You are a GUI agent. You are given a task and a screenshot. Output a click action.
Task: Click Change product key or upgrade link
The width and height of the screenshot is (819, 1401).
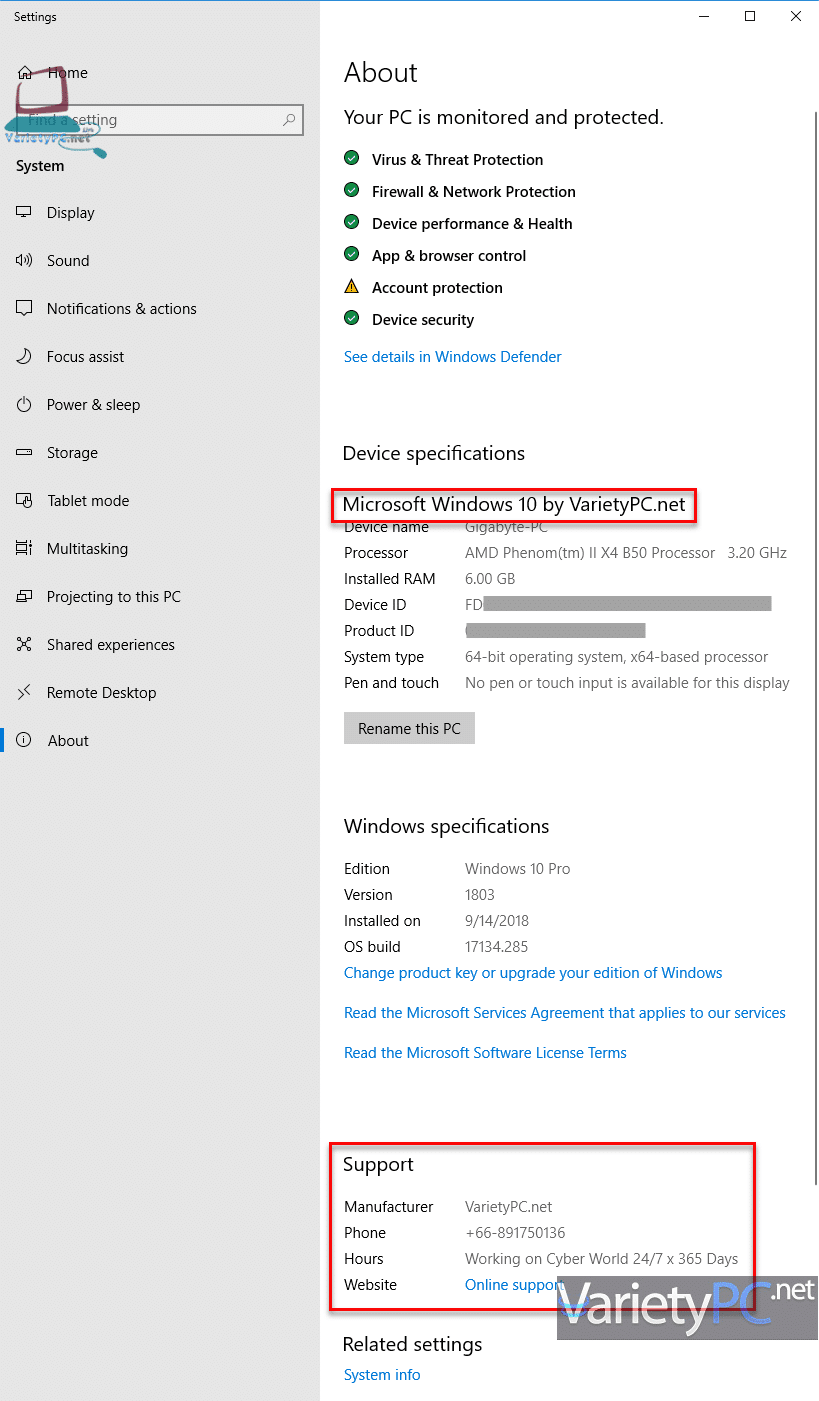(533, 973)
